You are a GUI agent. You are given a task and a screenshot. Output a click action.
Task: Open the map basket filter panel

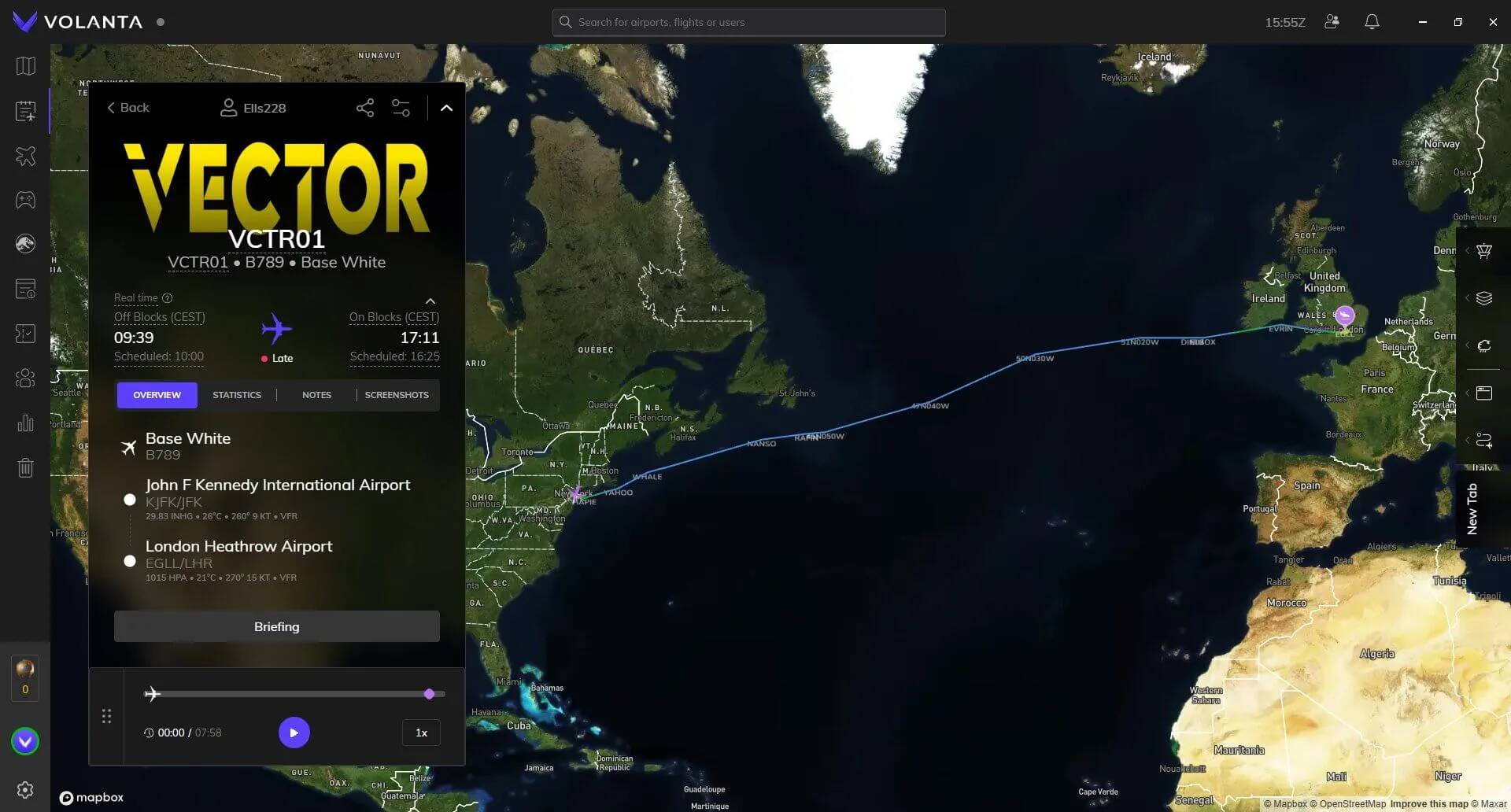pos(1484,251)
